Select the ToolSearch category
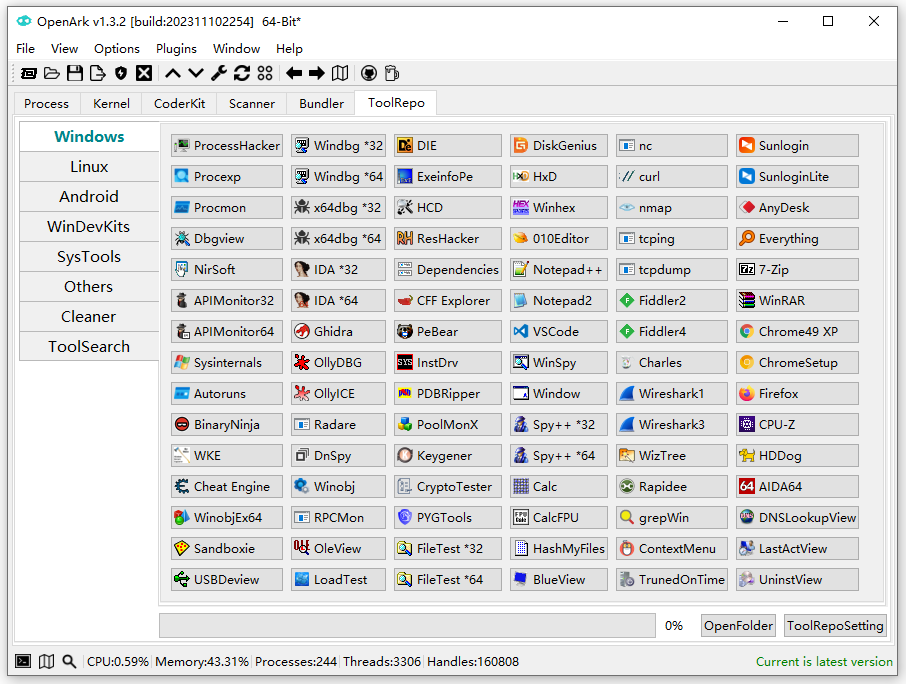Viewport: 906px width, 684px height. coord(89,347)
